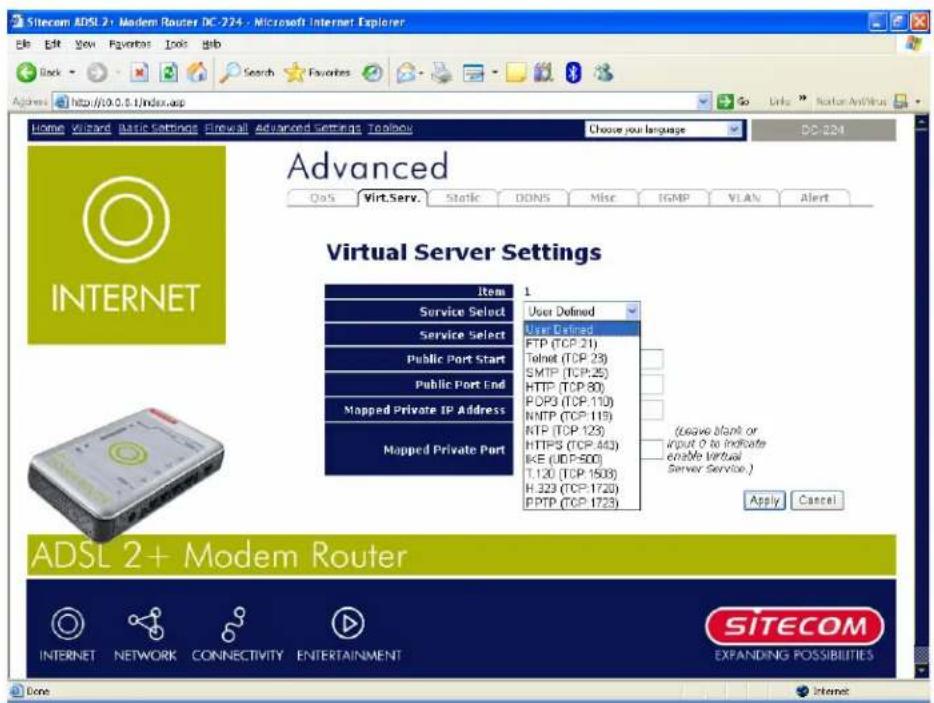Click the Cancel button
Image resolution: width=934 pixels, height=703 pixels.
(x=817, y=500)
